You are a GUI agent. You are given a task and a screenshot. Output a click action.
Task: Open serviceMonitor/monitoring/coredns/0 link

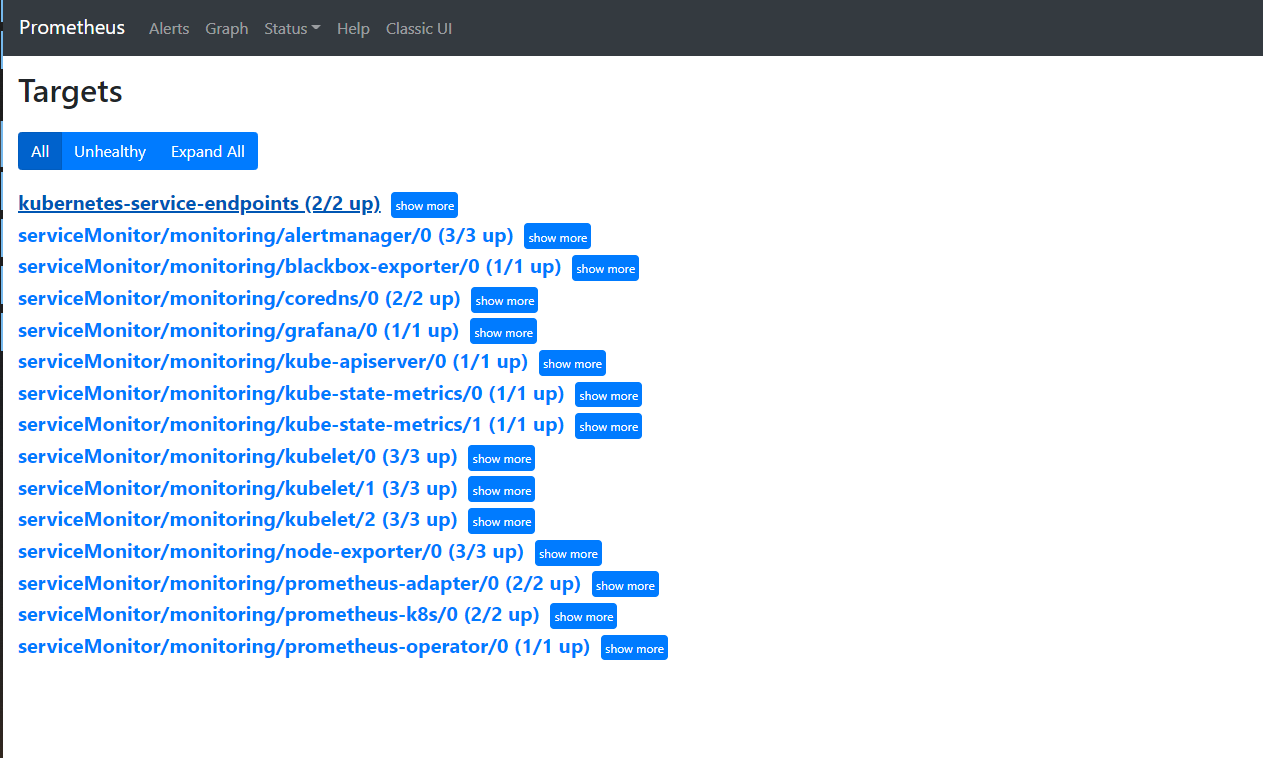point(239,299)
